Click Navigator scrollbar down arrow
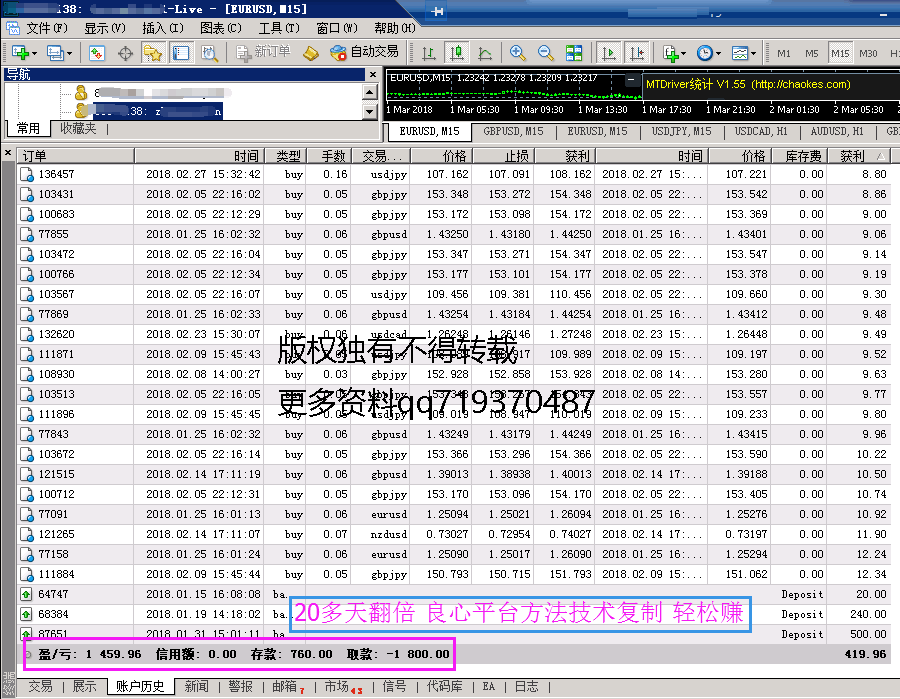The width and height of the screenshot is (900, 699). (x=370, y=111)
